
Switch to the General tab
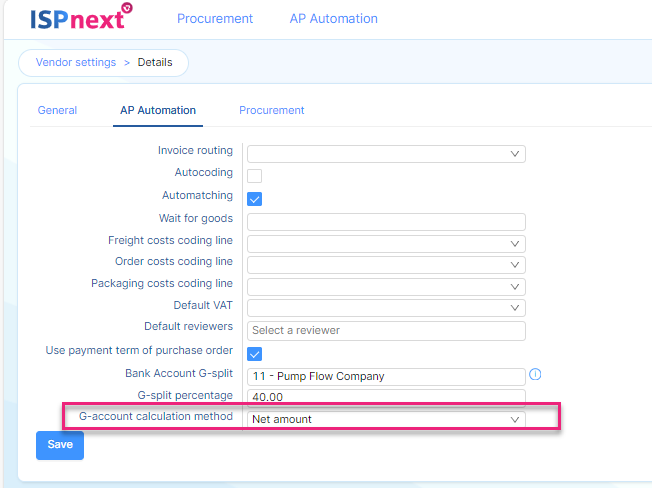[57, 110]
